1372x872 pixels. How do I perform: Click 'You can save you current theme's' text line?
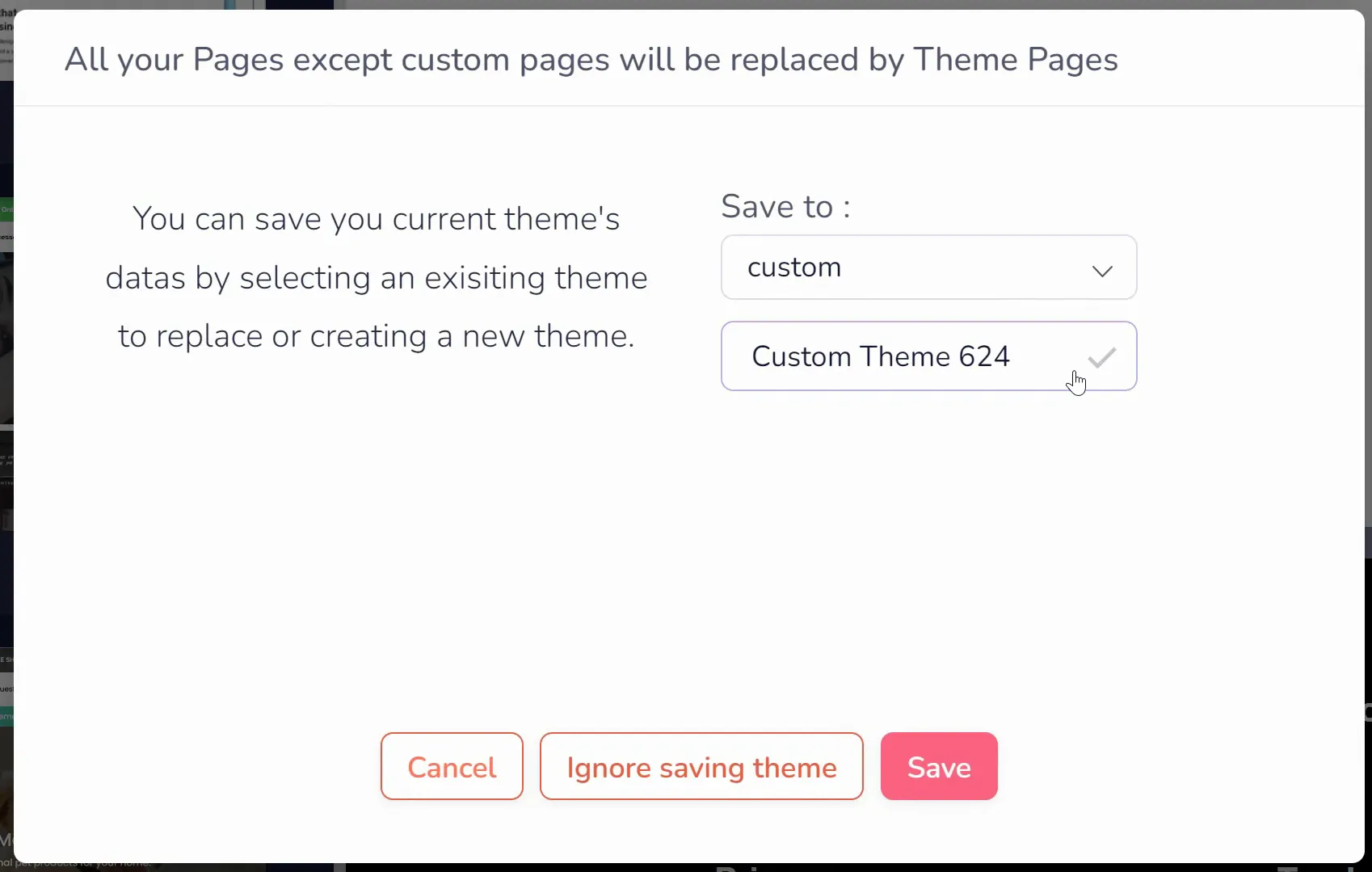[377, 218]
